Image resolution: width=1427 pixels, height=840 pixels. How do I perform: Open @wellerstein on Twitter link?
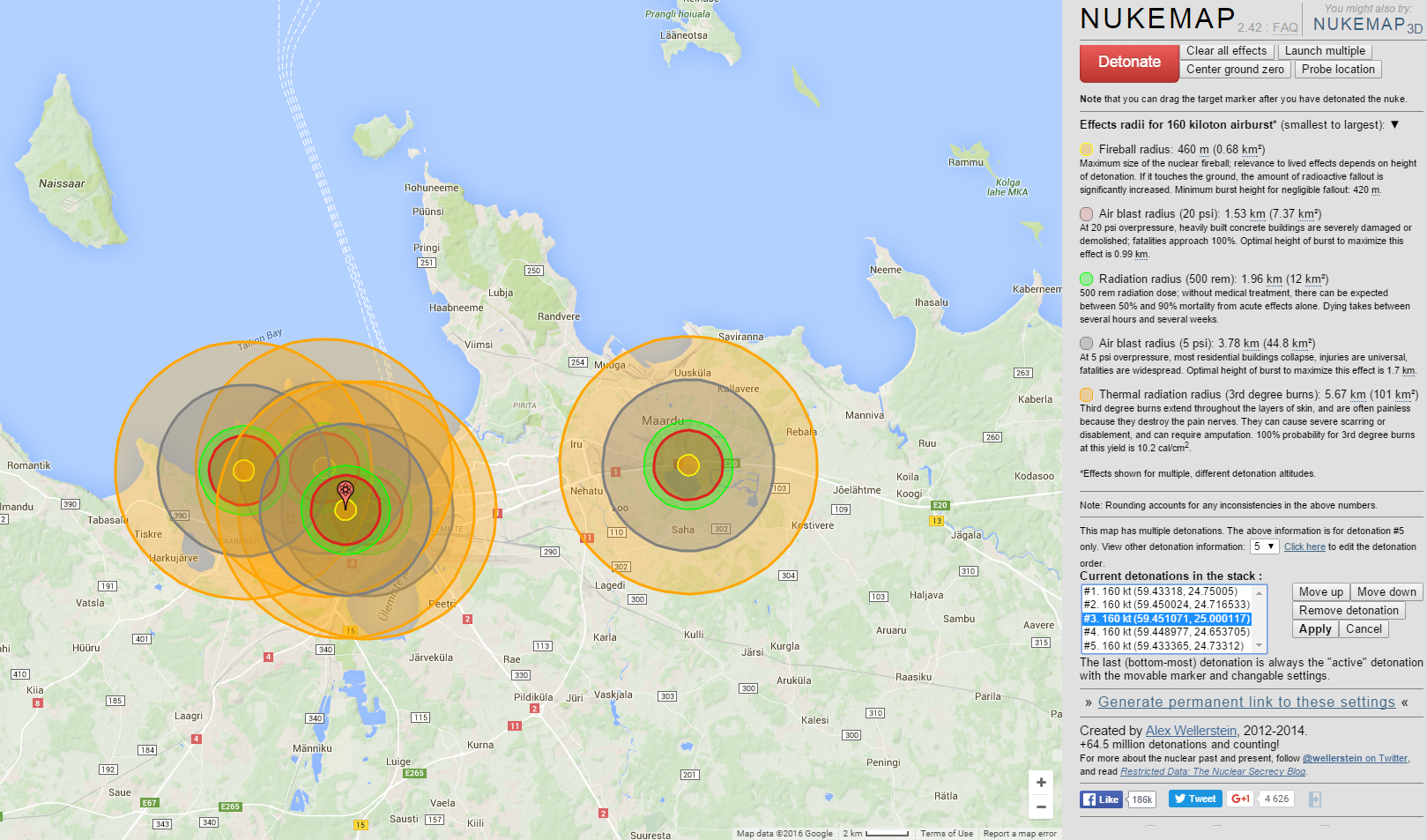1355,758
